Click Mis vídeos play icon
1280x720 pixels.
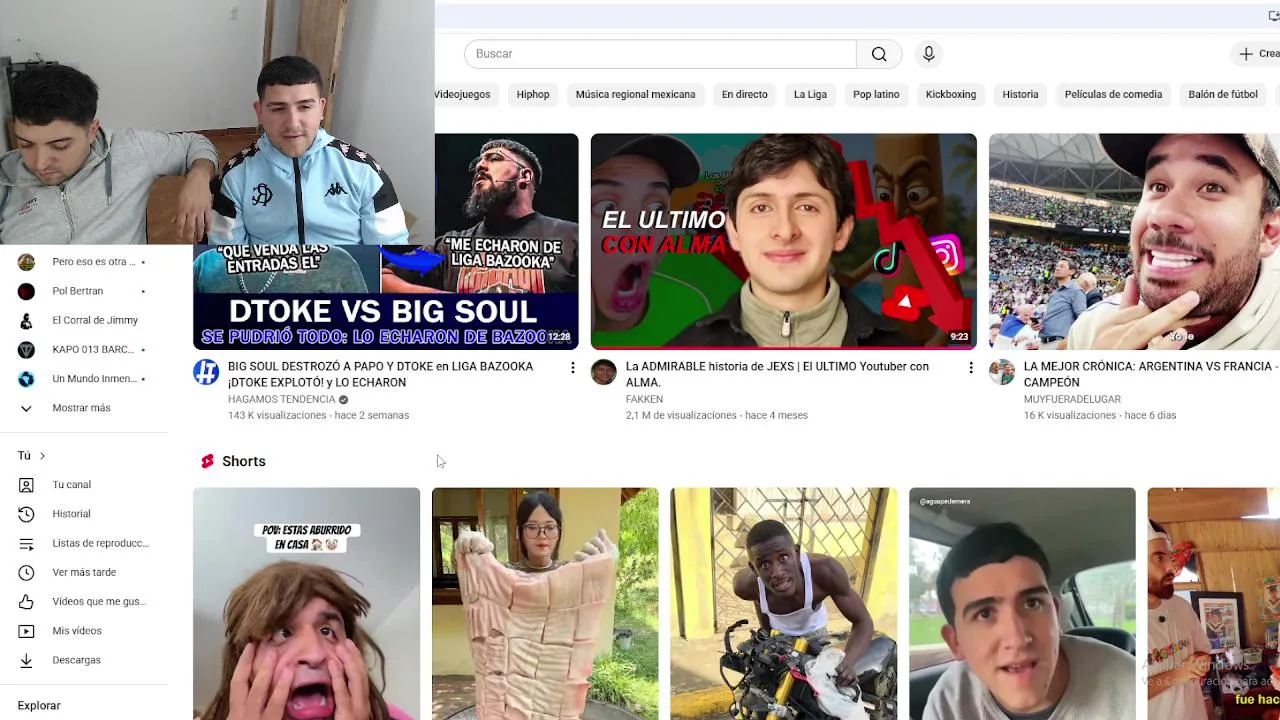[26, 631]
